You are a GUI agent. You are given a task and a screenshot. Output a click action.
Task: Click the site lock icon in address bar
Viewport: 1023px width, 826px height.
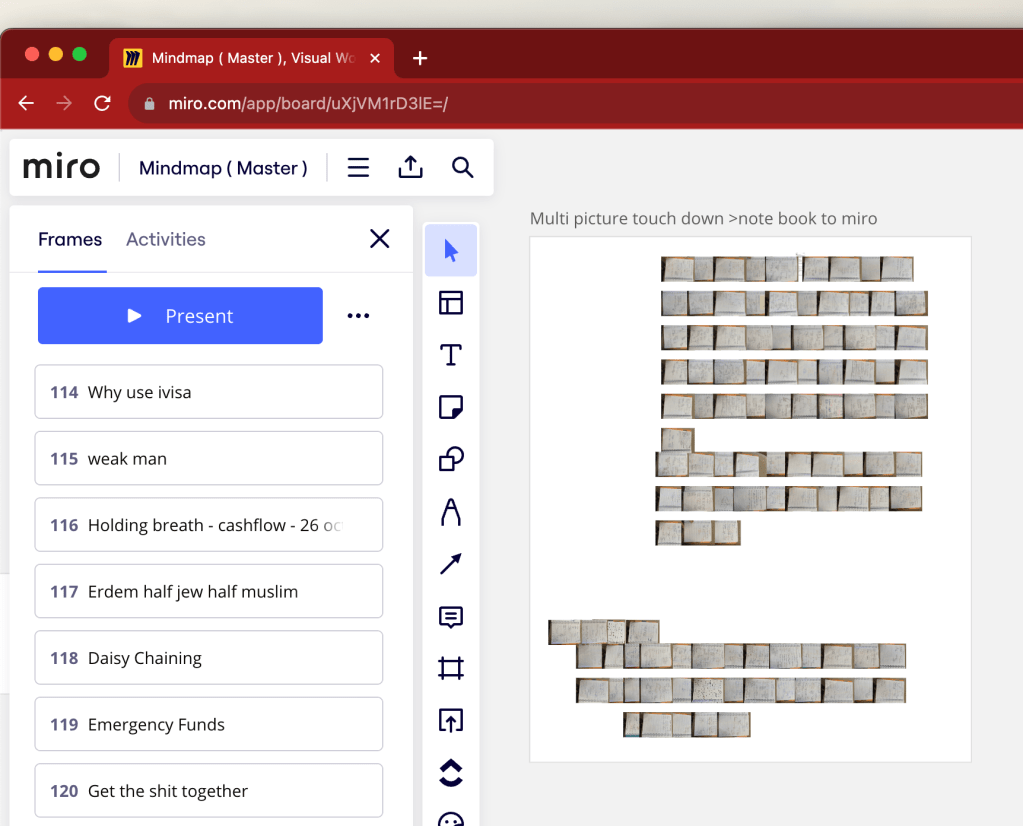[x=149, y=103]
